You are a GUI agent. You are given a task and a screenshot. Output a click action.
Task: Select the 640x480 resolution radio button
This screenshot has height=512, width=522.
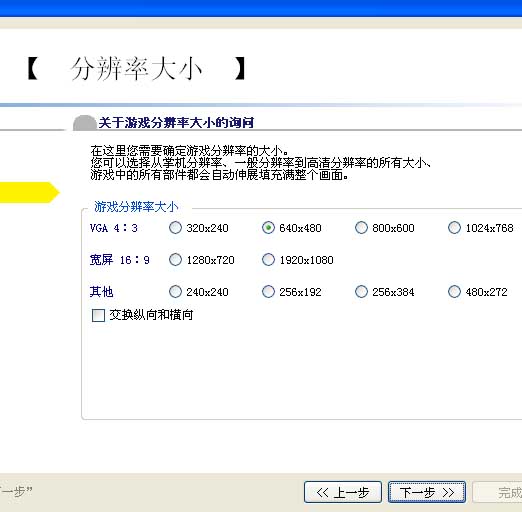click(x=268, y=228)
